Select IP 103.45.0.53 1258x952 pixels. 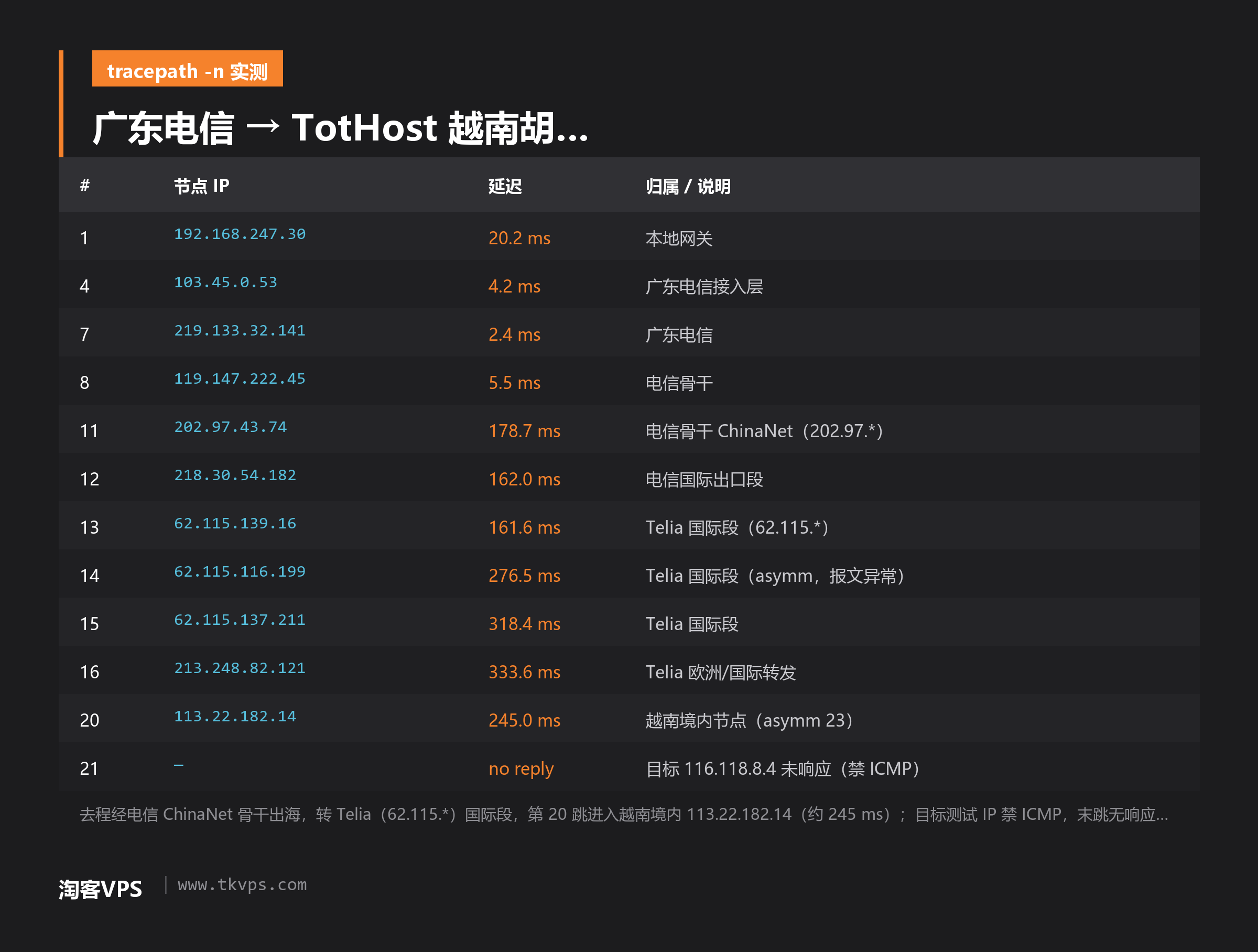pyautogui.click(x=225, y=282)
